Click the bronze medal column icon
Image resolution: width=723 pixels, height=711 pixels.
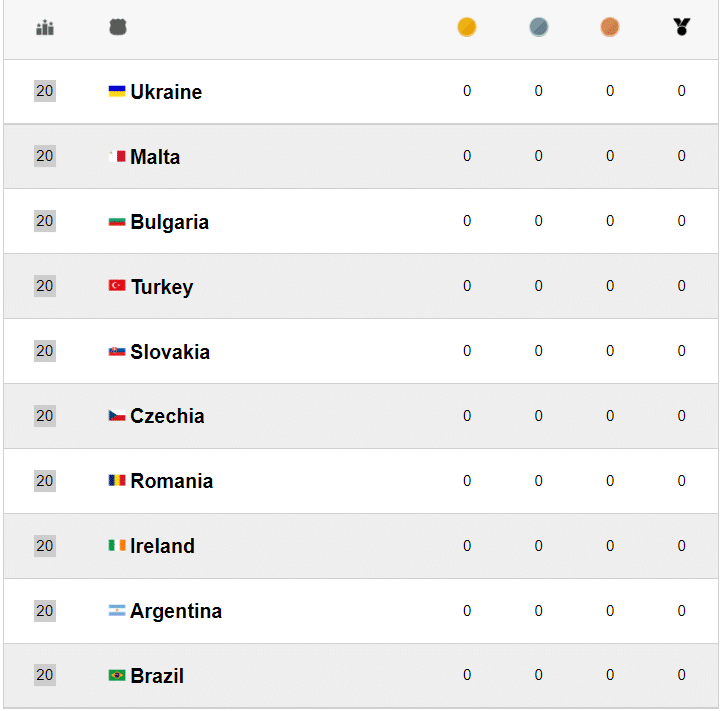[x=610, y=28]
